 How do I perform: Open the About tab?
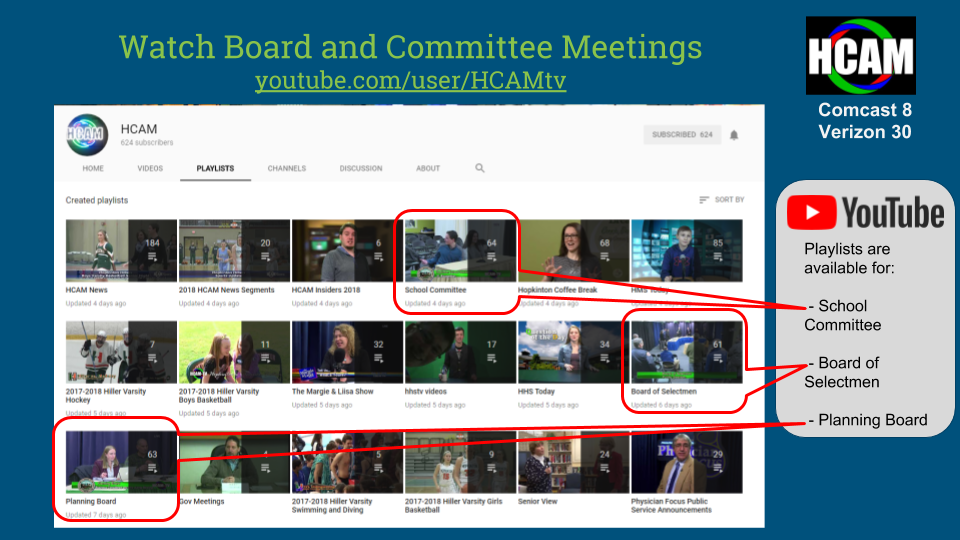(x=428, y=168)
